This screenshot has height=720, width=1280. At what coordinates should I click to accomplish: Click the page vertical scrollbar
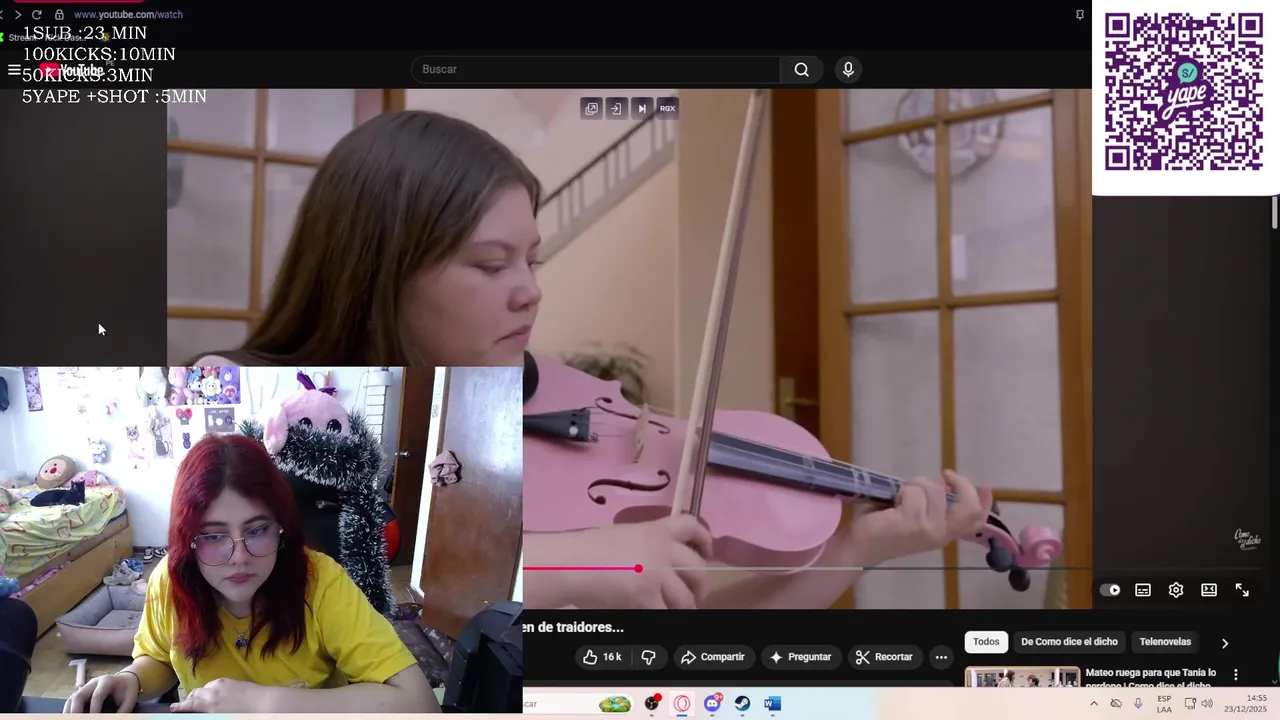(x=1274, y=213)
